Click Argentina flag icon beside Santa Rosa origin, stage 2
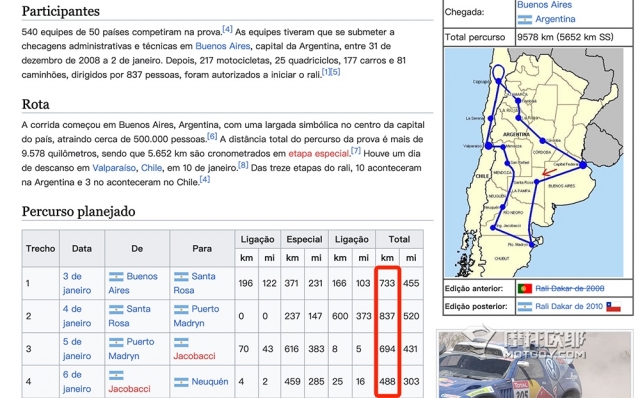640x398 pixels. click(116, 309)
